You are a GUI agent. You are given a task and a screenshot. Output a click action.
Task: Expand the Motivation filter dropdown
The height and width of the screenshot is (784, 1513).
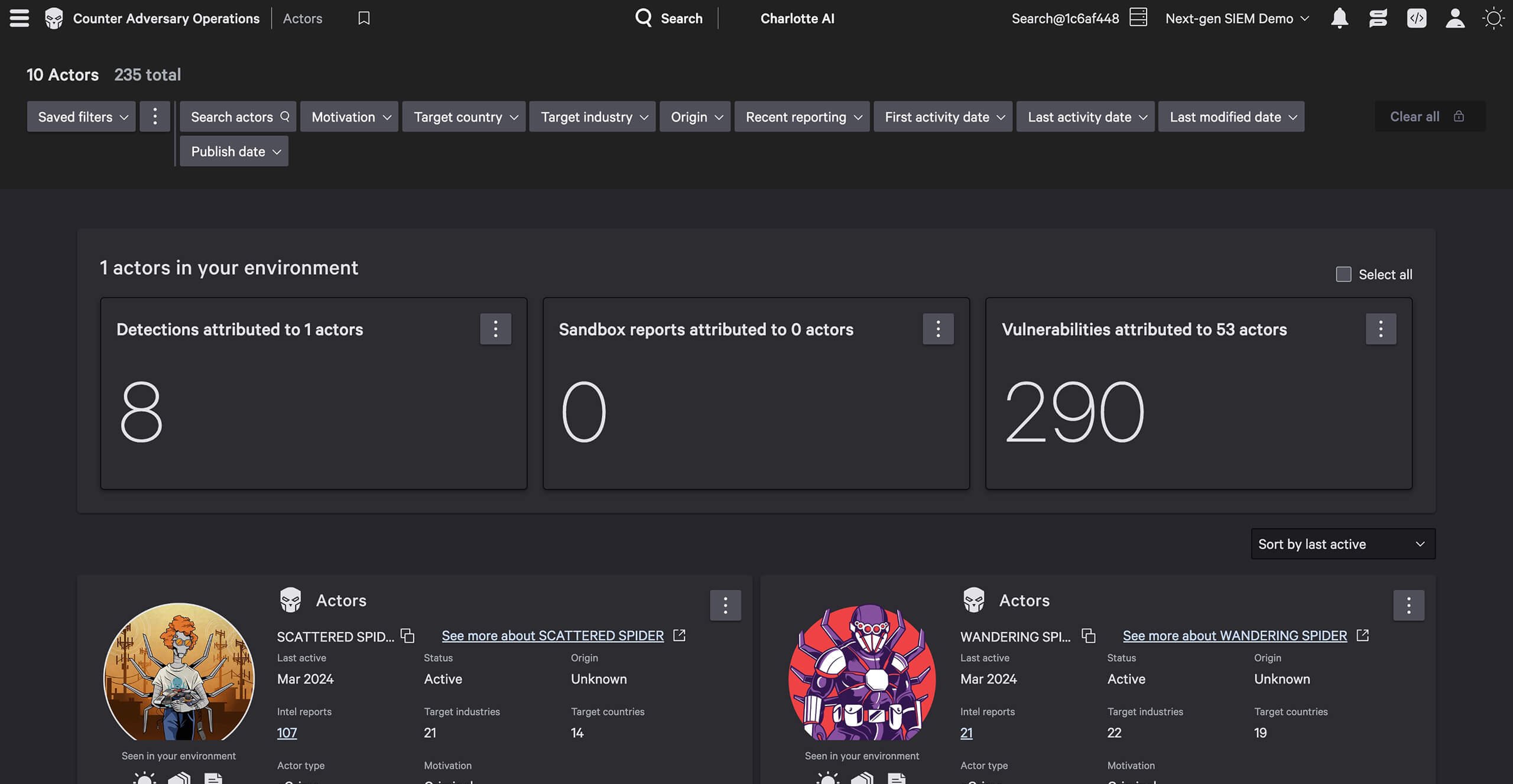point(350,117)
